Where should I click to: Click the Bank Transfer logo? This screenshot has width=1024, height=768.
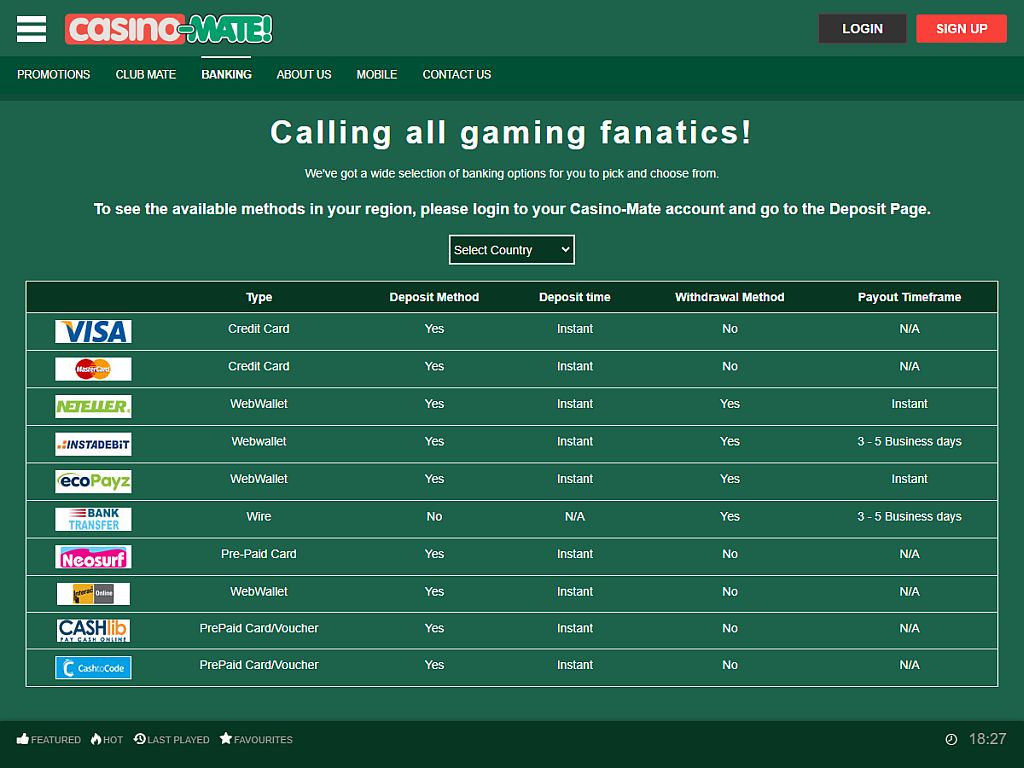click(x=93, y=519)
